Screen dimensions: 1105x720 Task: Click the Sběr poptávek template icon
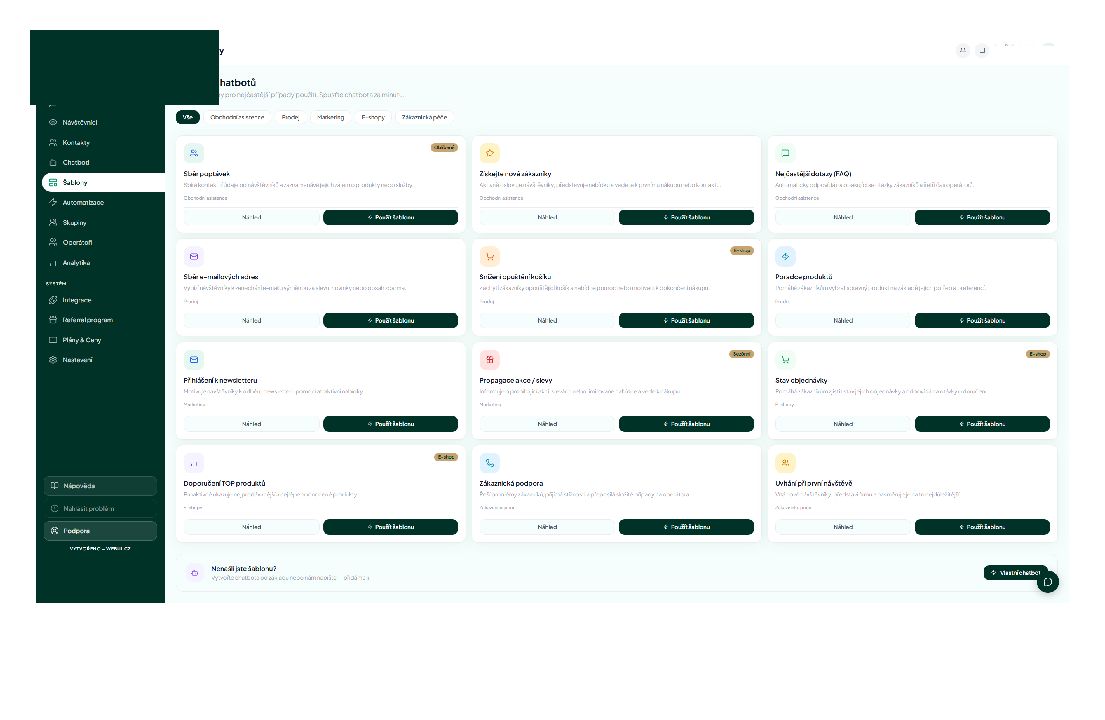[x=194, y=153]
